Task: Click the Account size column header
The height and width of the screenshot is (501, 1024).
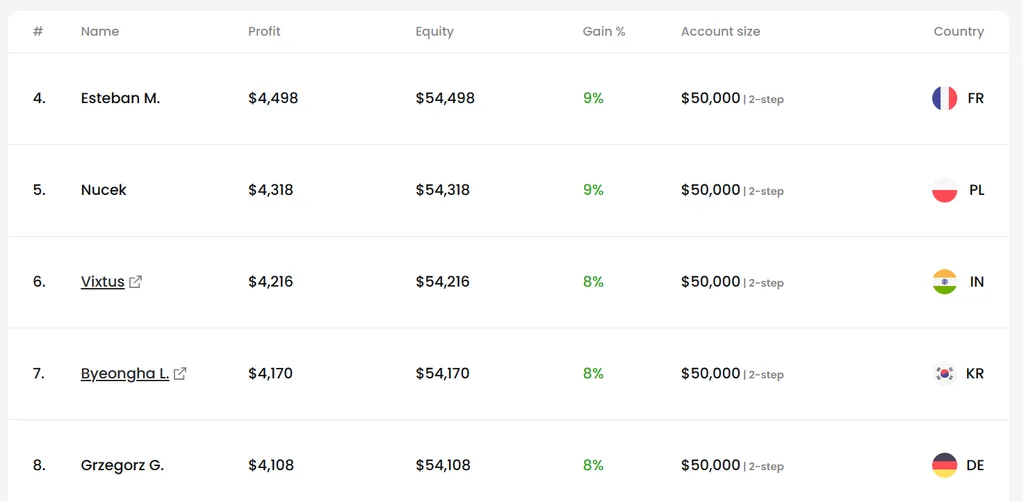Action: pos(720,31)
